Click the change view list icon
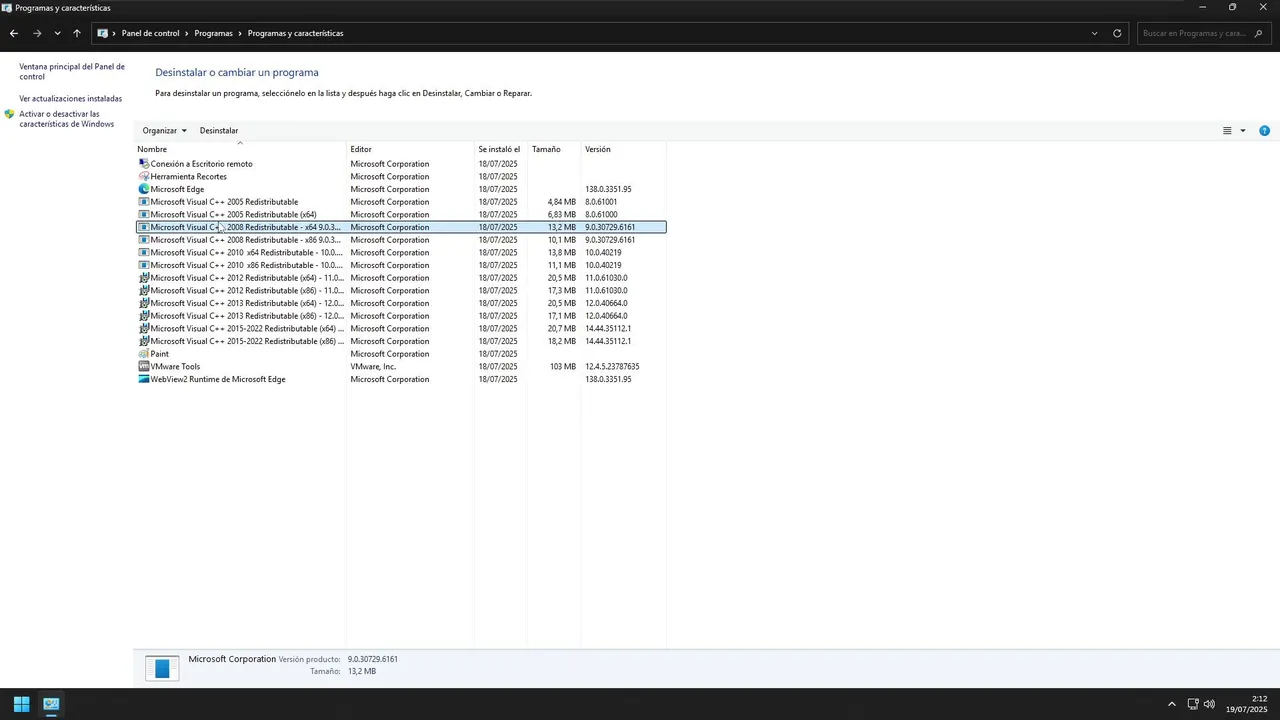Image resolution: width=1280 pixels, height=720 pixels. pyautogui.click(x=1227, y=130)
